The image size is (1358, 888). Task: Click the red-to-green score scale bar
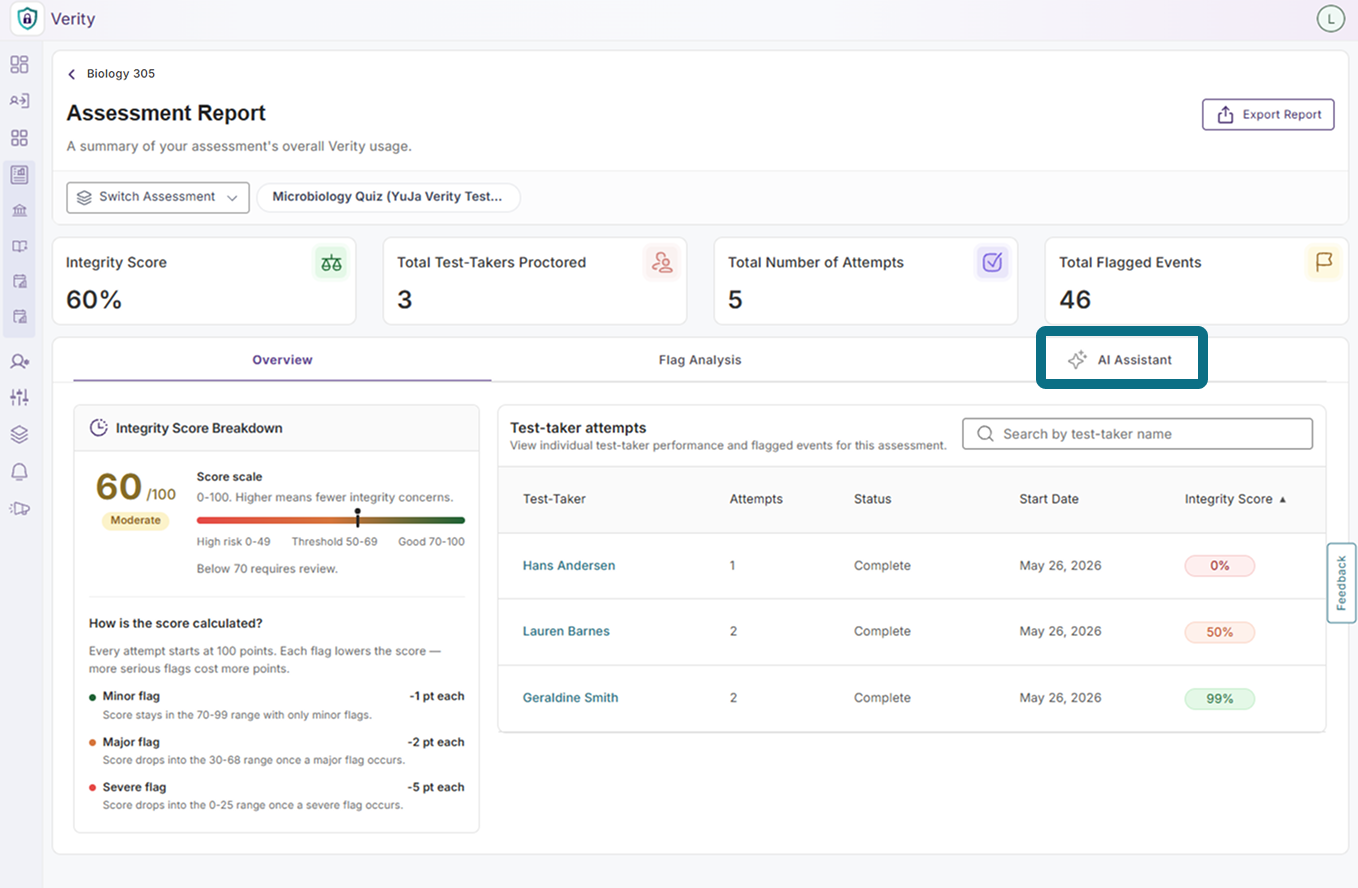tap(331, 520)
